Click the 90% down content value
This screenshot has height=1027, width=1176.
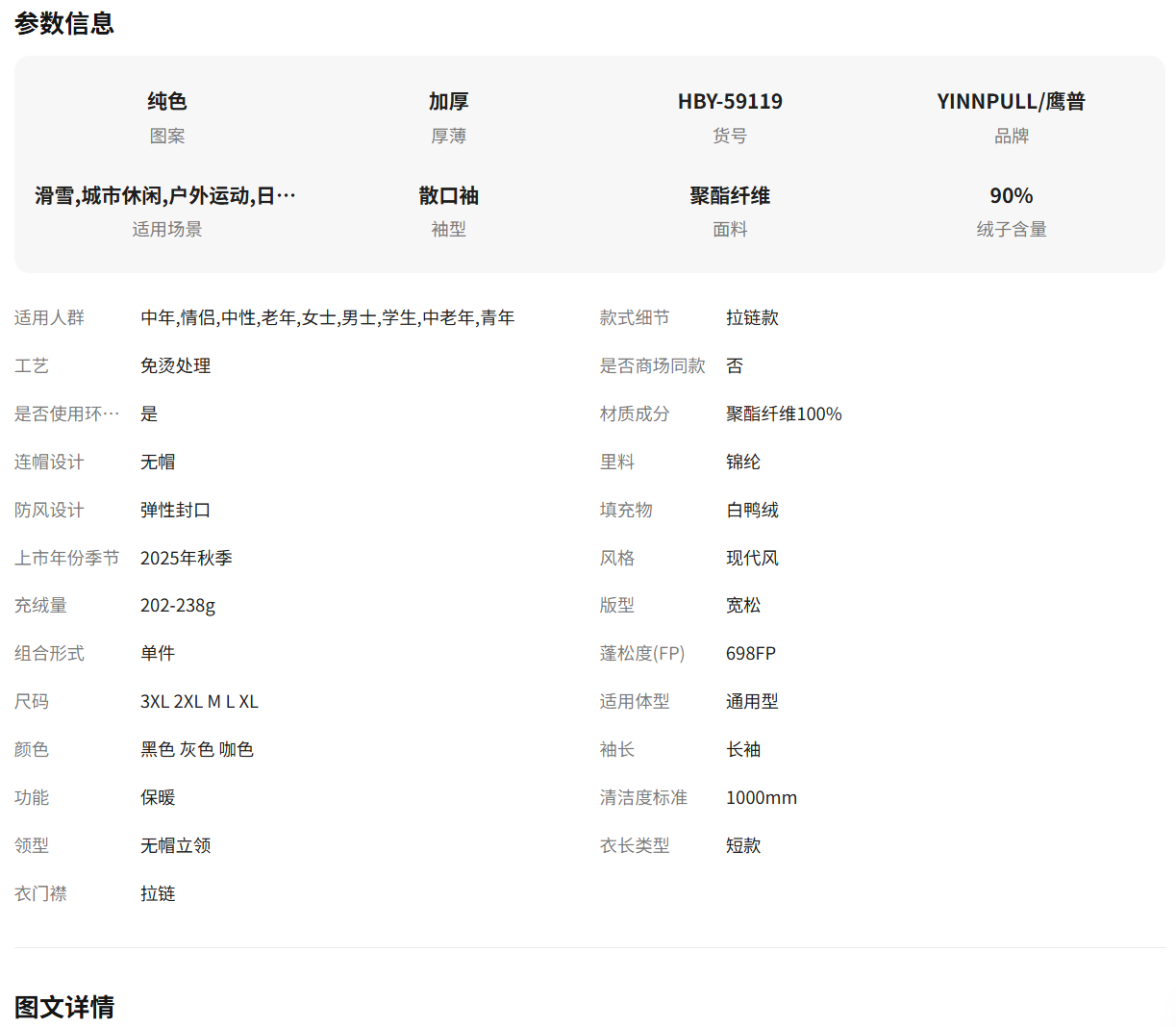1011,196
